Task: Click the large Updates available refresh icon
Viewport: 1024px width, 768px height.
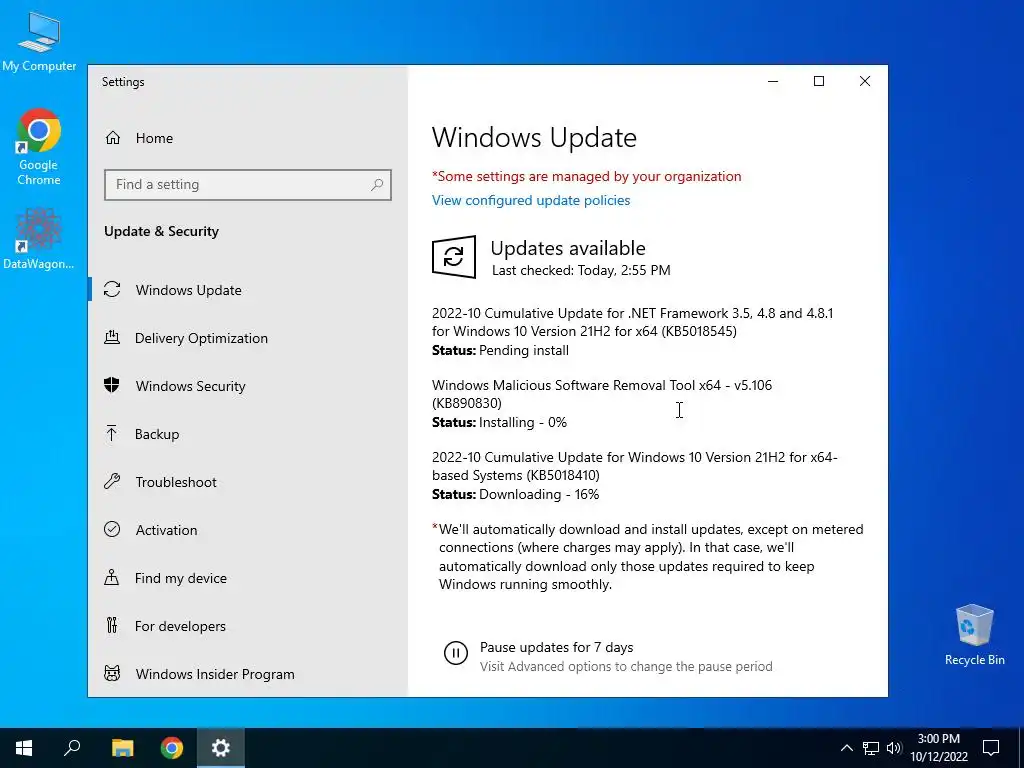Action: click(454, 257)
